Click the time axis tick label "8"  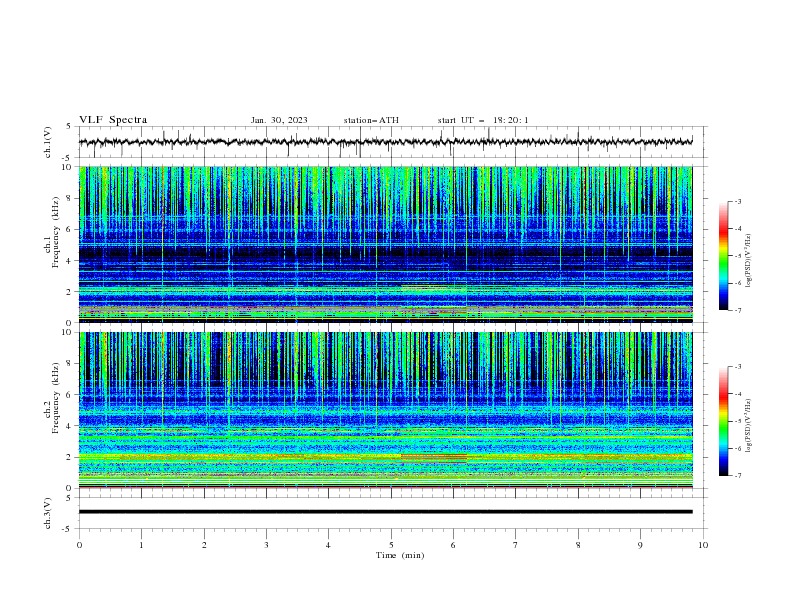tap(578, 545)
